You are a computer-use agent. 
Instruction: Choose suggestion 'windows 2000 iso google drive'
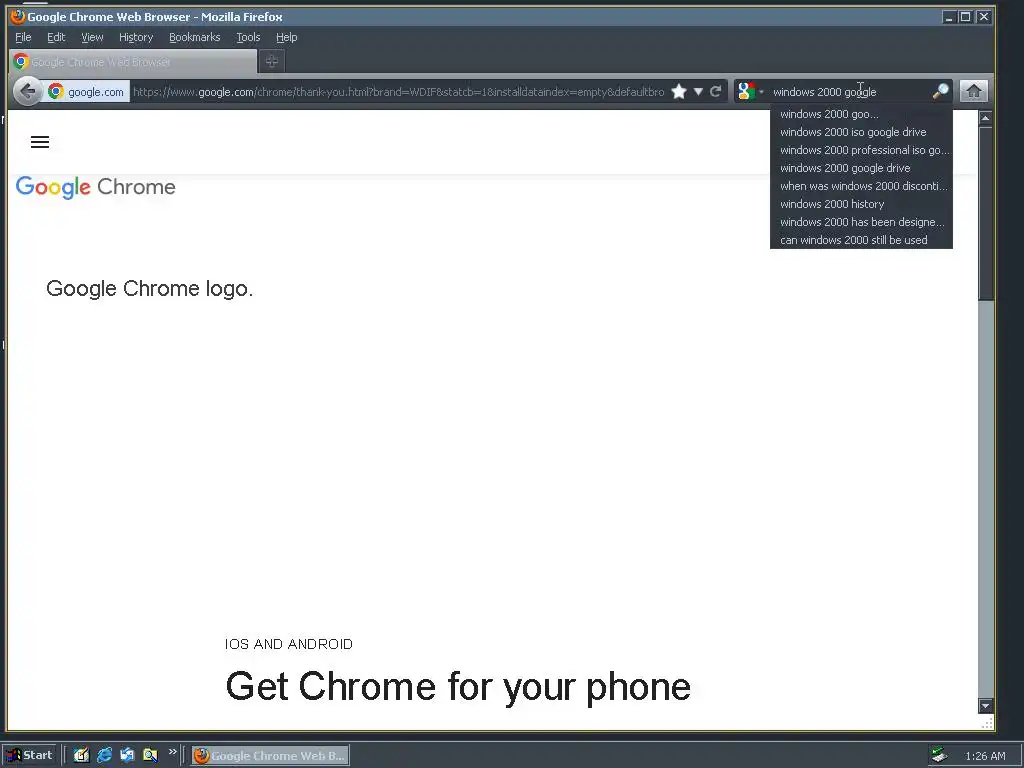(x=861, y=132)
